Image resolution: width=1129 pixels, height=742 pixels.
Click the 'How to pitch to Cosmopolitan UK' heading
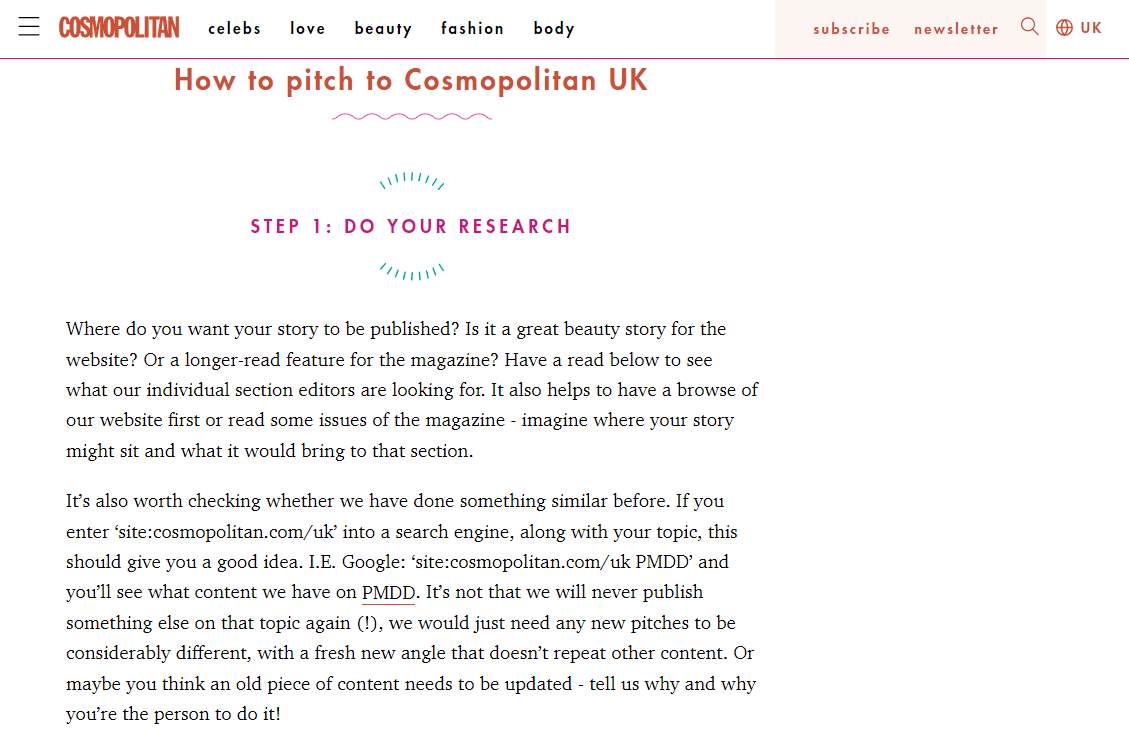pyautogui.click(x=411, y=80)
